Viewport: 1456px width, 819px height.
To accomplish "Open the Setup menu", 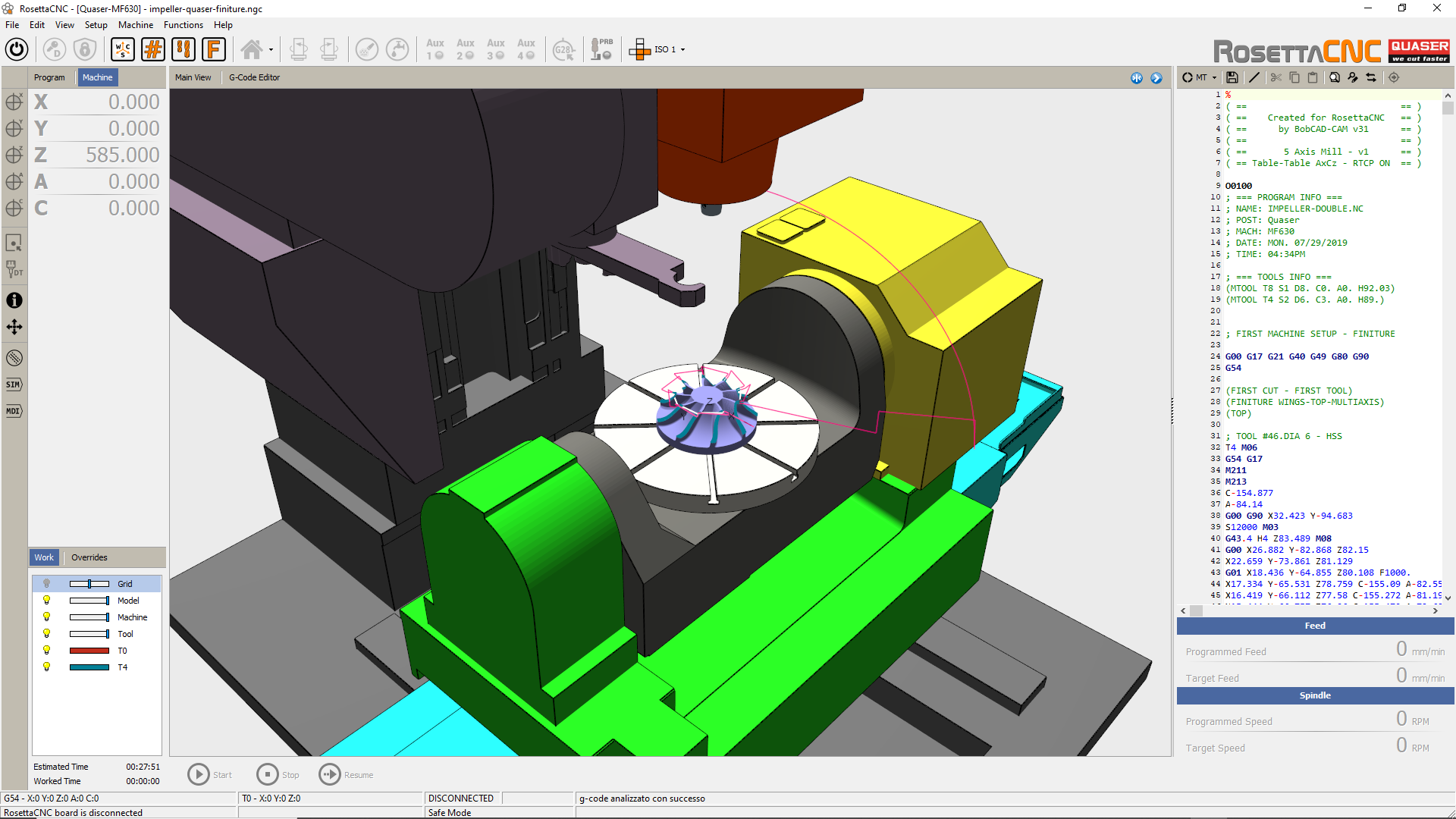I will 96,25.
